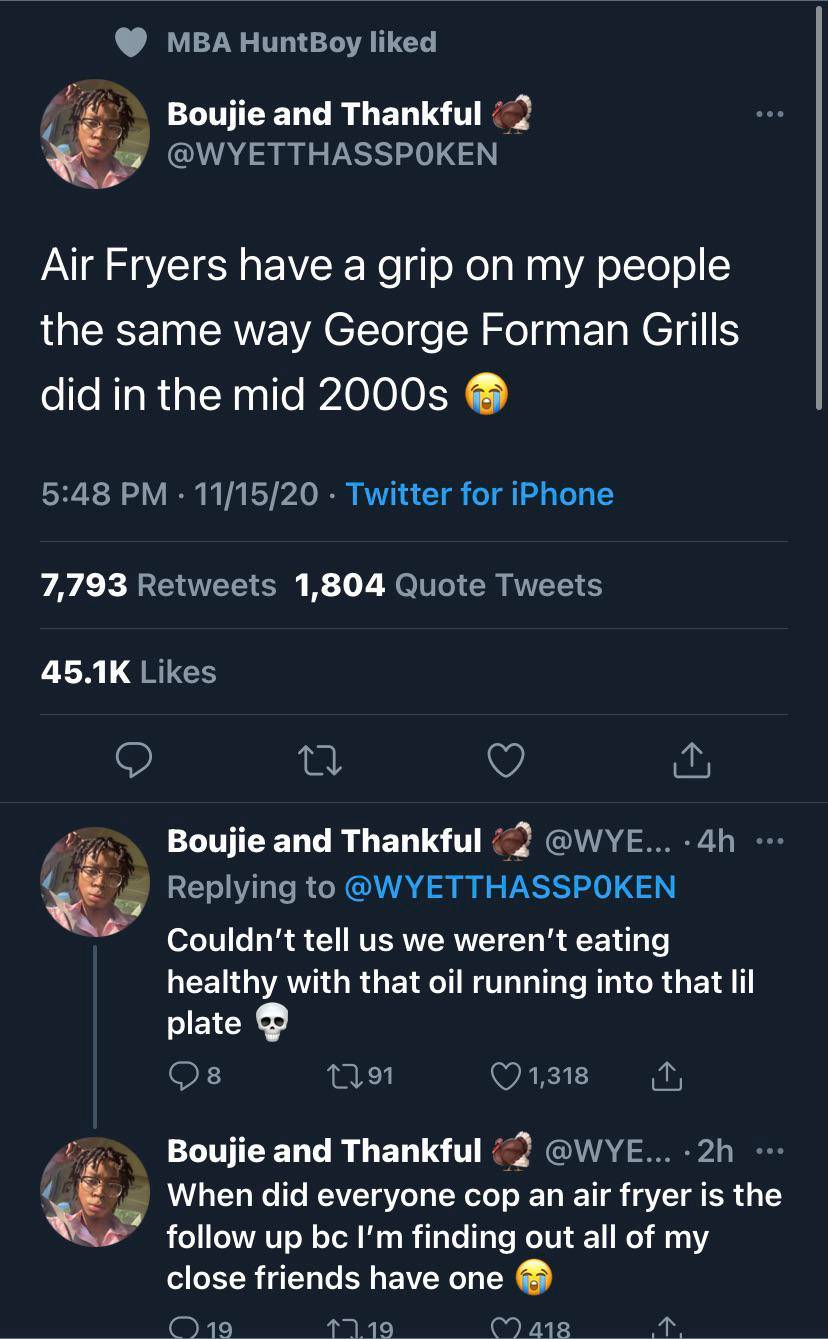This screenshot has height=1339, width=828.
Task: Like the 'oil running' reply with 1,318 likes
Action: click(506, 1075)
